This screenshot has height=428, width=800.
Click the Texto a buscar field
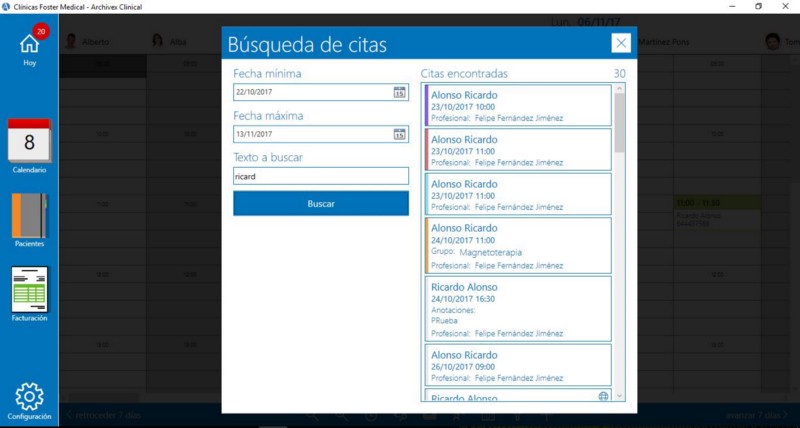pos(321,176)
